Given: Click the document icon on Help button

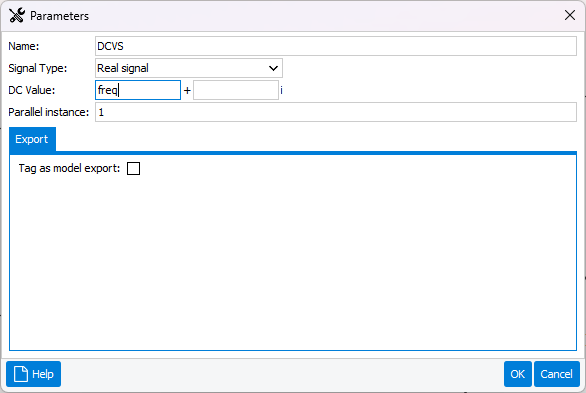Looking at the screenshot, I should tap(21, 374).
